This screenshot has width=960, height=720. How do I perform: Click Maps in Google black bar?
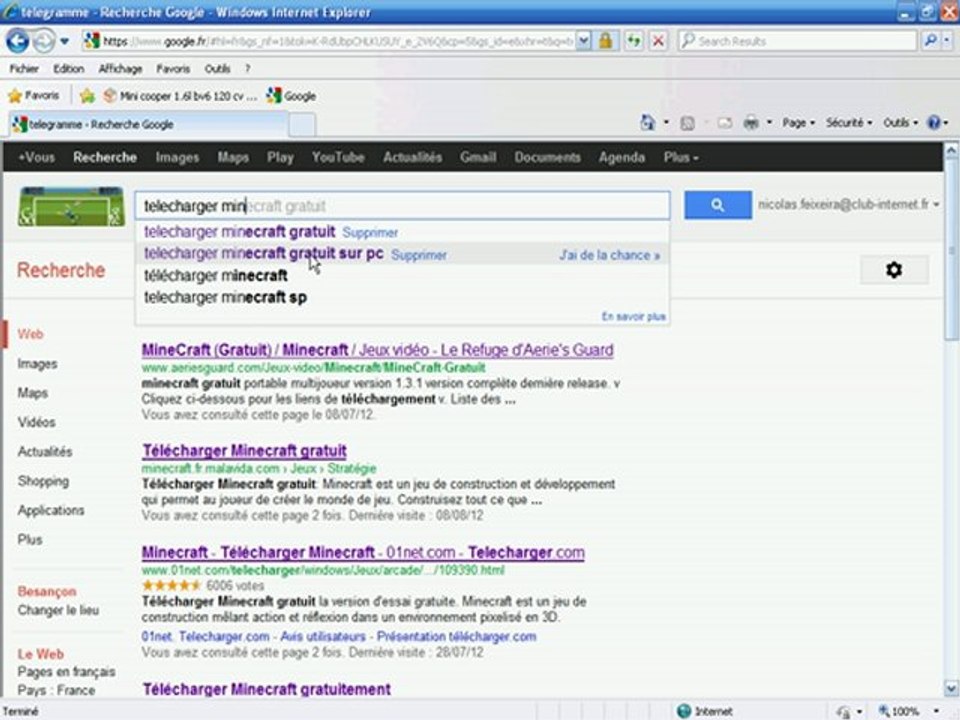(x=233, y=157)
